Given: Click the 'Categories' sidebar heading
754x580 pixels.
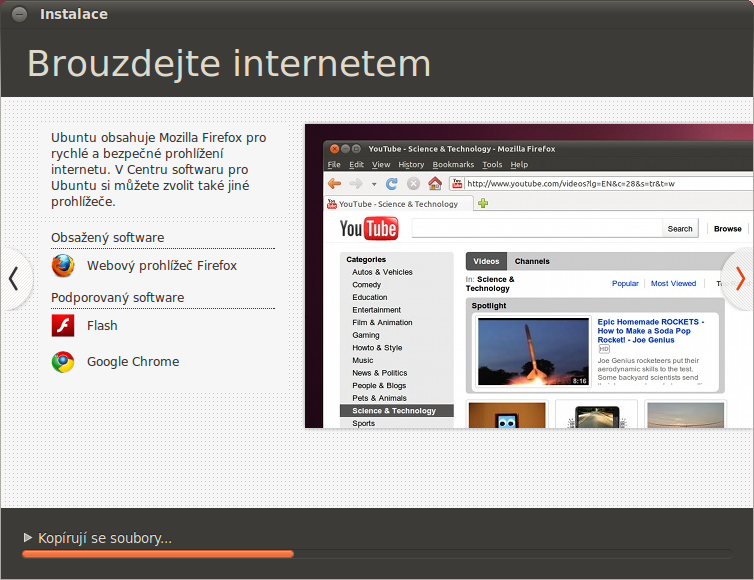Looking at the screenshot, I should click(366, 260).
